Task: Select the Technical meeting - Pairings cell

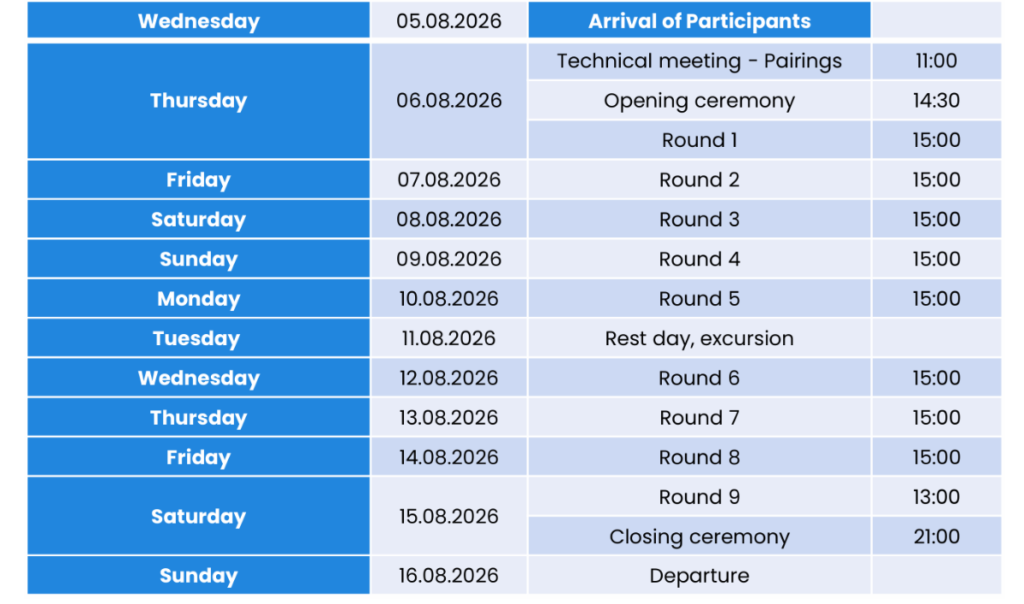Action: [x=699, y=61]
